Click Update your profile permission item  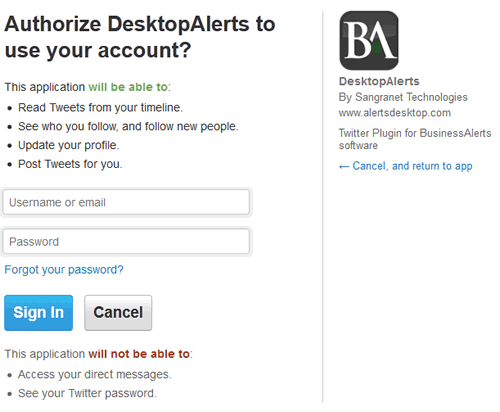point(68,145)
